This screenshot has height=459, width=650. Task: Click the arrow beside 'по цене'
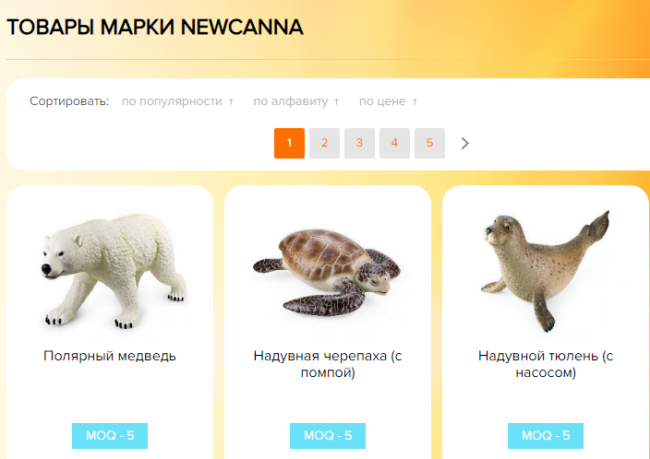415,102
